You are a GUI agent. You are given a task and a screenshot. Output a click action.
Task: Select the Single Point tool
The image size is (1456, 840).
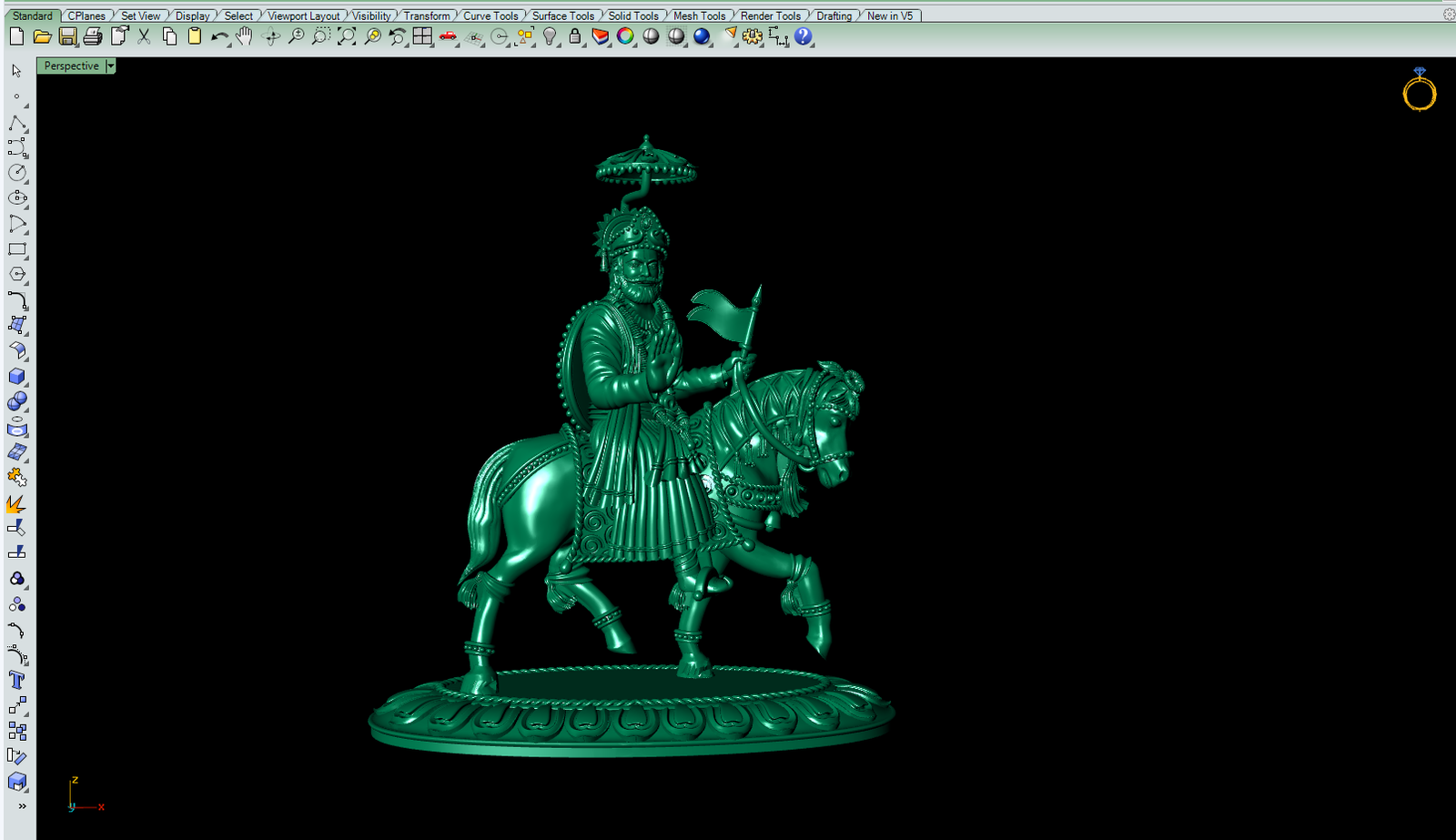click(x=16, y=96)
